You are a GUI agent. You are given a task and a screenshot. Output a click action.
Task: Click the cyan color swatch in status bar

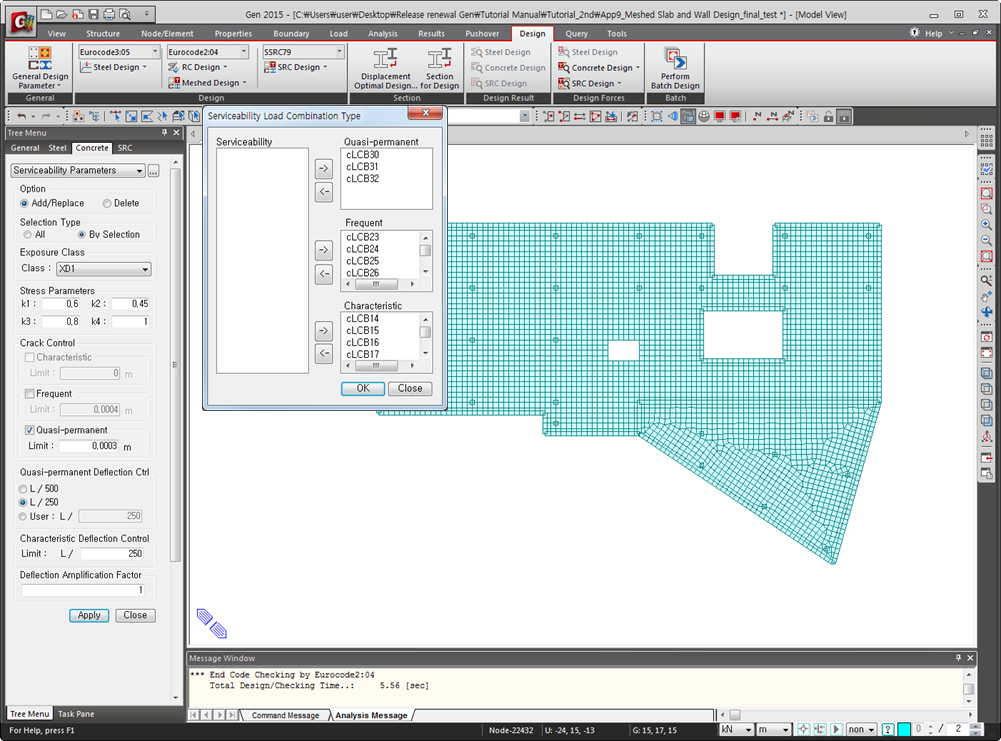click(x=904, y=730)
